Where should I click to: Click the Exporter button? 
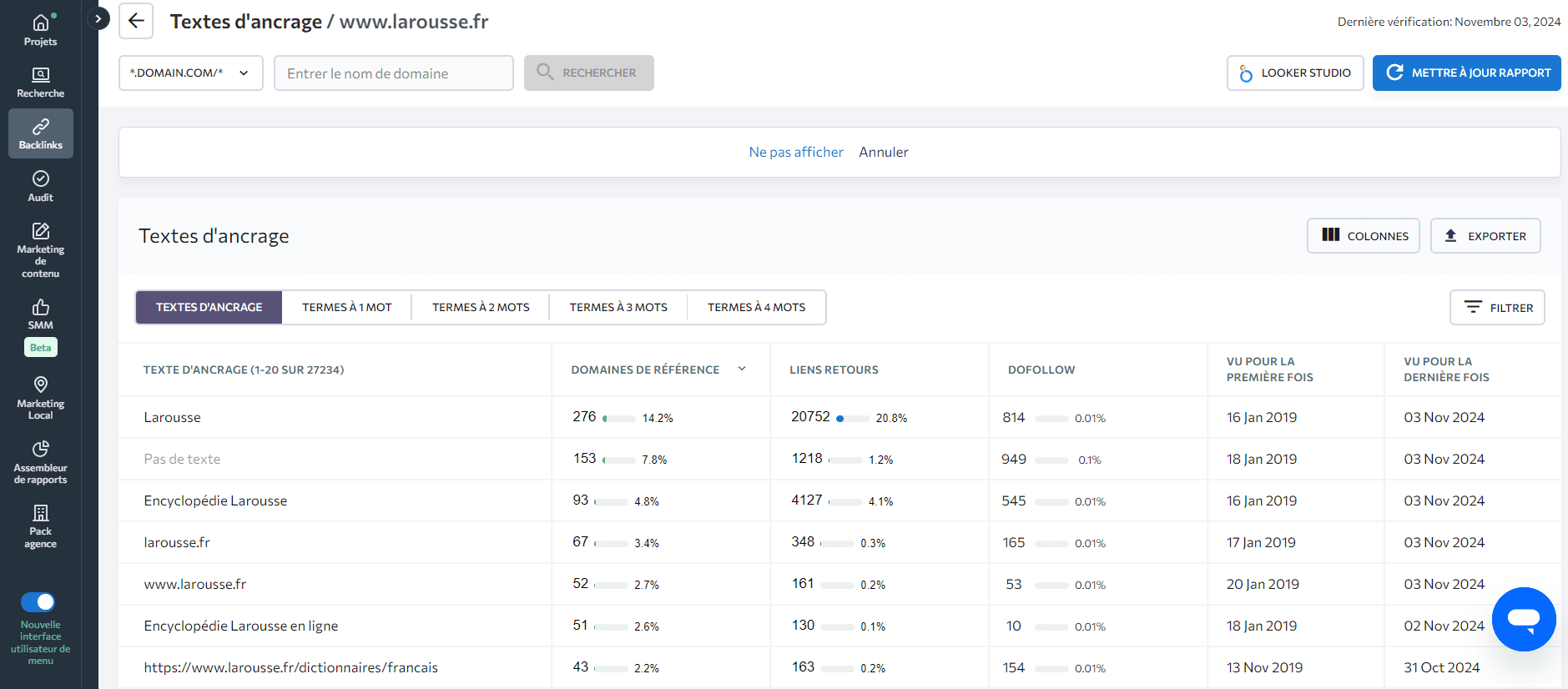pyautogui.click(x=1485, y=236)
